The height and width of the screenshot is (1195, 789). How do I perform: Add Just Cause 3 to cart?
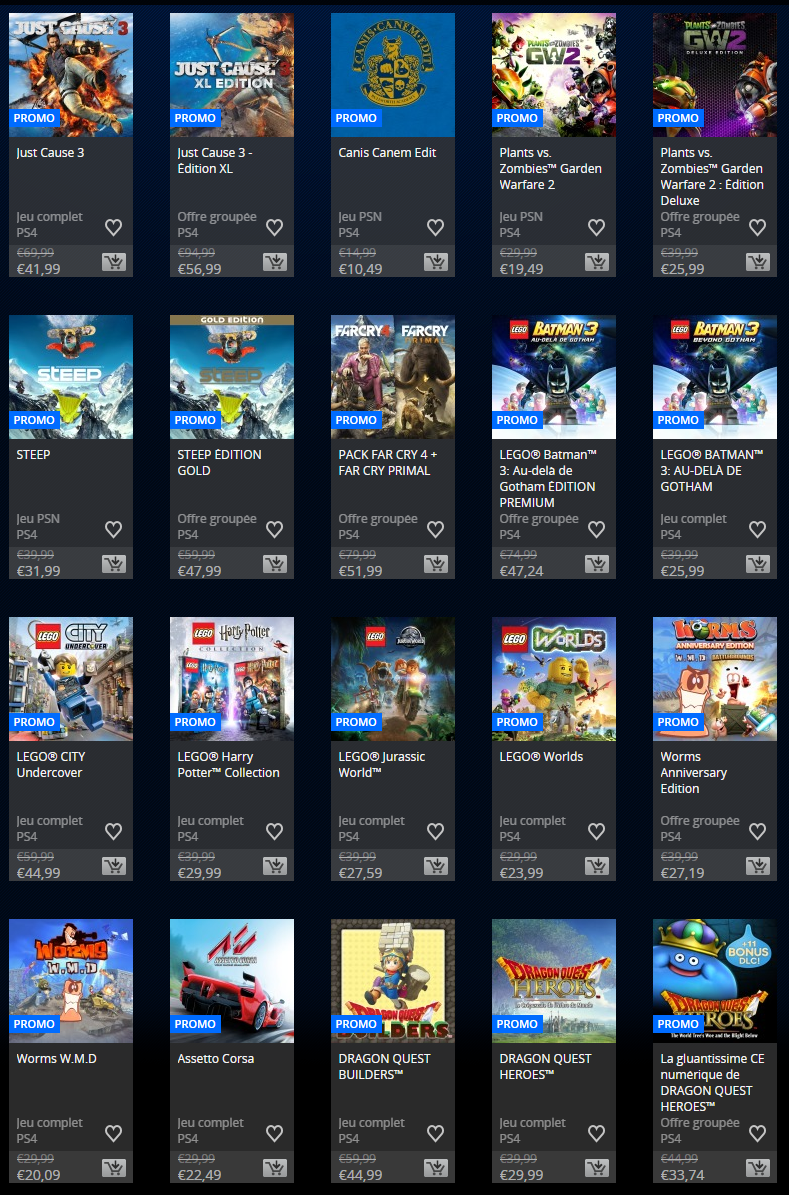(113, 263)
